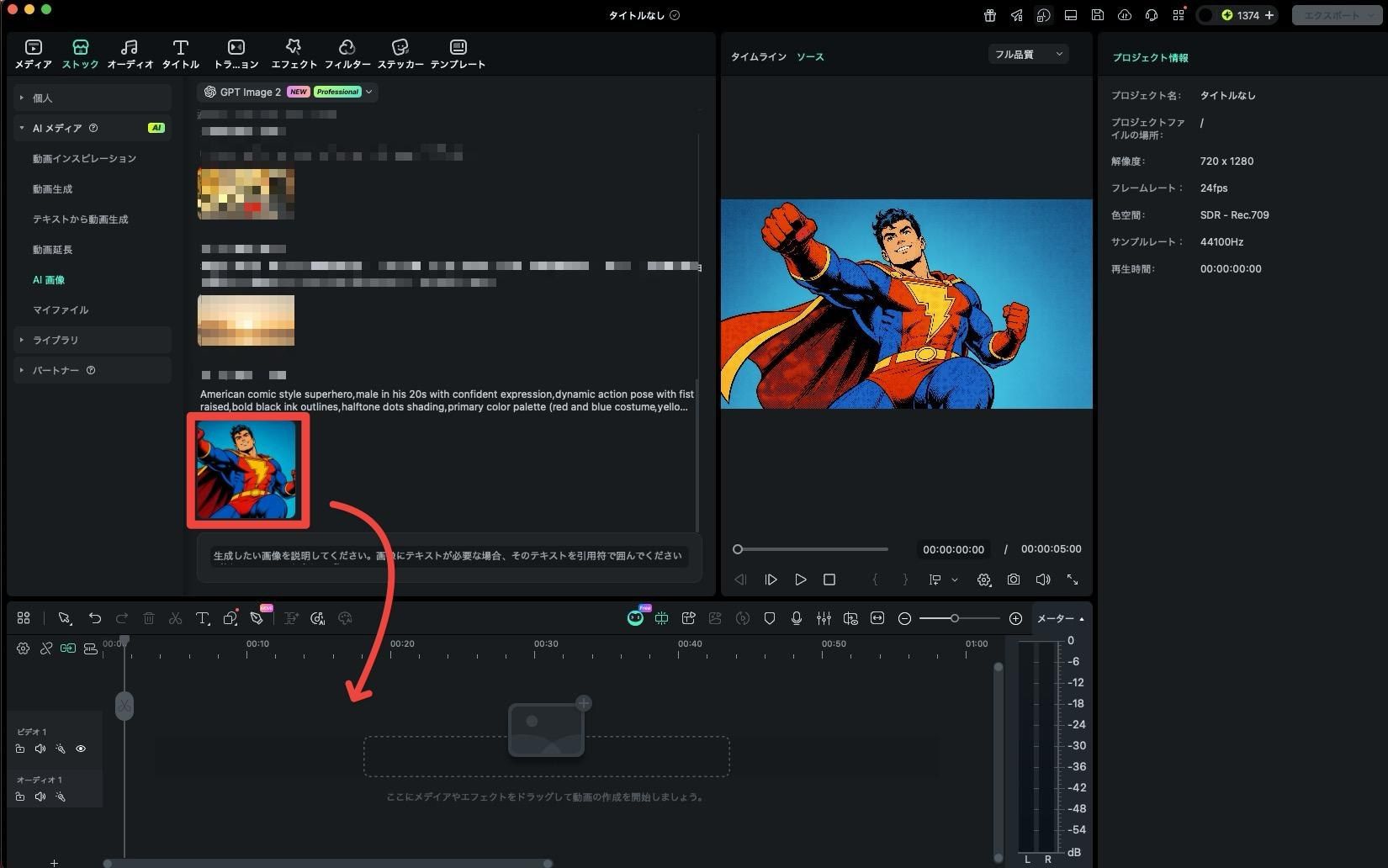Viewport: 1388px width, 868px height.
Task: Open the layout mode icon in title bar
Action: pyautogui.click(x=1071, y=15)
